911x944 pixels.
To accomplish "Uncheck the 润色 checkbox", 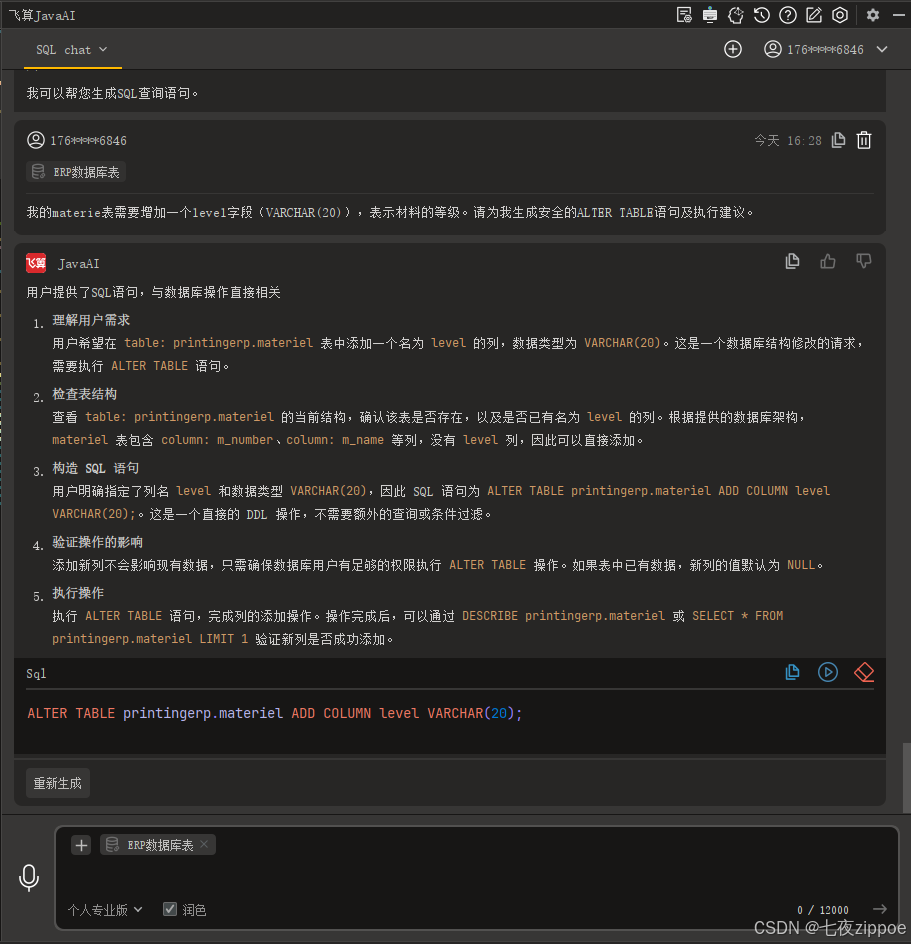I will [x=170, y=909].
